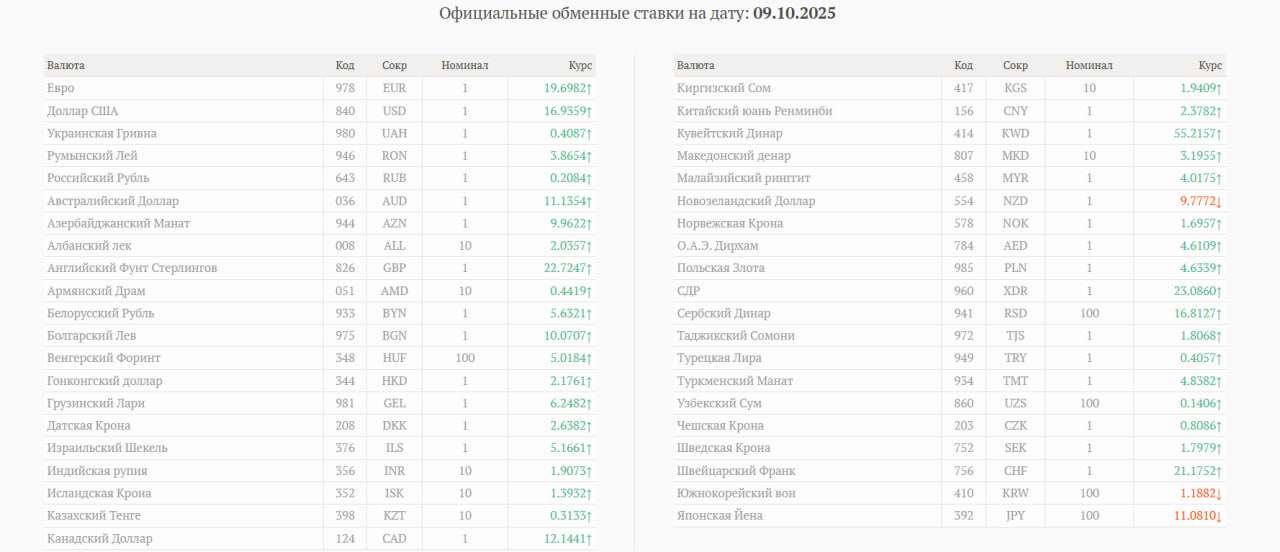This screenshot has height=552, width=1280.
Task: Click the numeric code 978 for Euro
Action: (x=345, y=88)
